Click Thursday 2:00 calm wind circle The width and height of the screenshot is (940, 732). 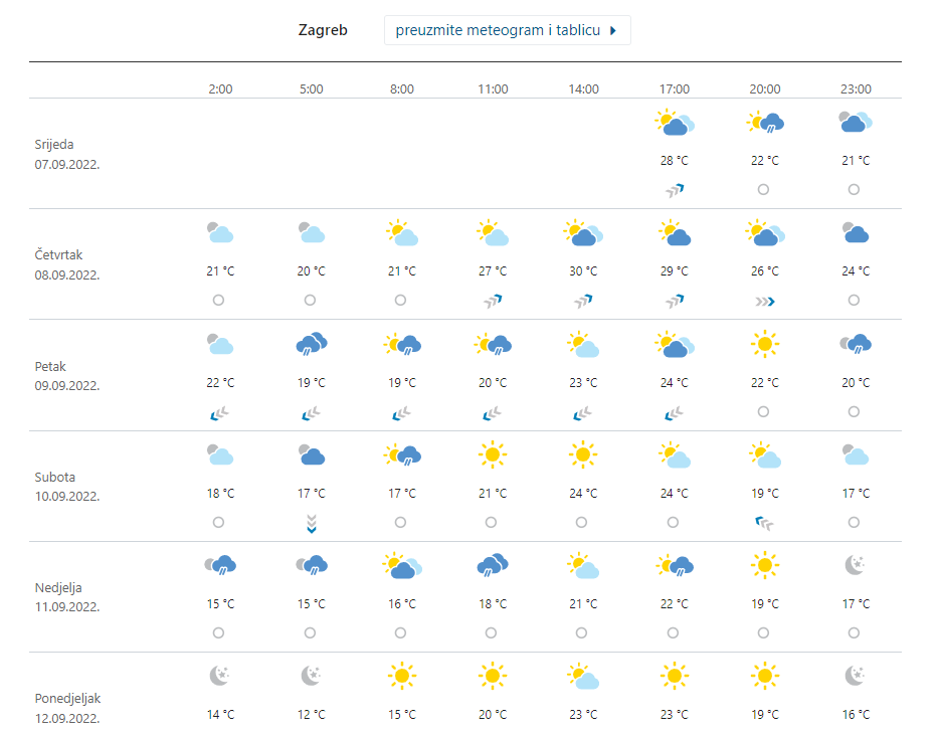[x=219, y=300]
